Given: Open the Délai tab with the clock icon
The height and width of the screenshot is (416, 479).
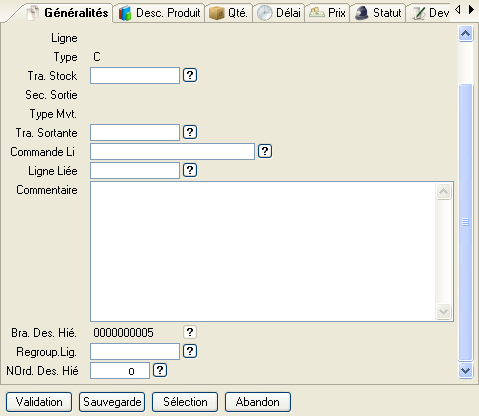Looking at the screenshot, I should pyautogui.click(x=279, y=13).
